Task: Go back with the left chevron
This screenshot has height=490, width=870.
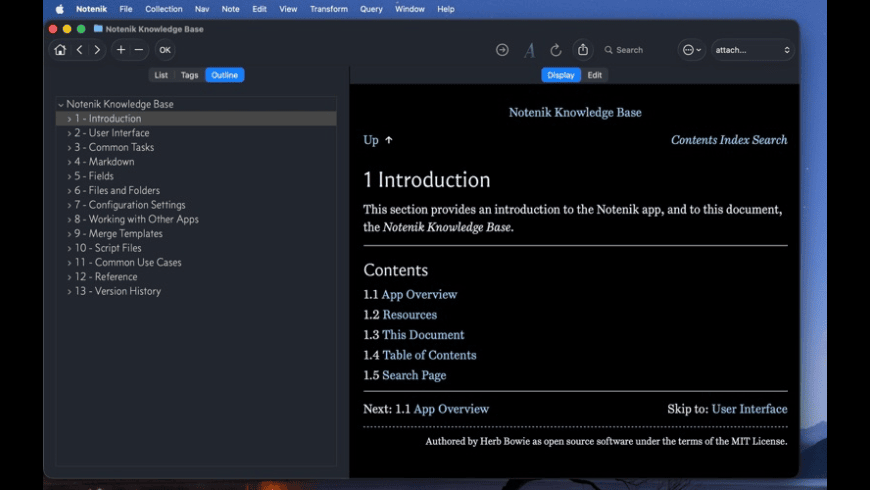Action: tap(80, 50)
